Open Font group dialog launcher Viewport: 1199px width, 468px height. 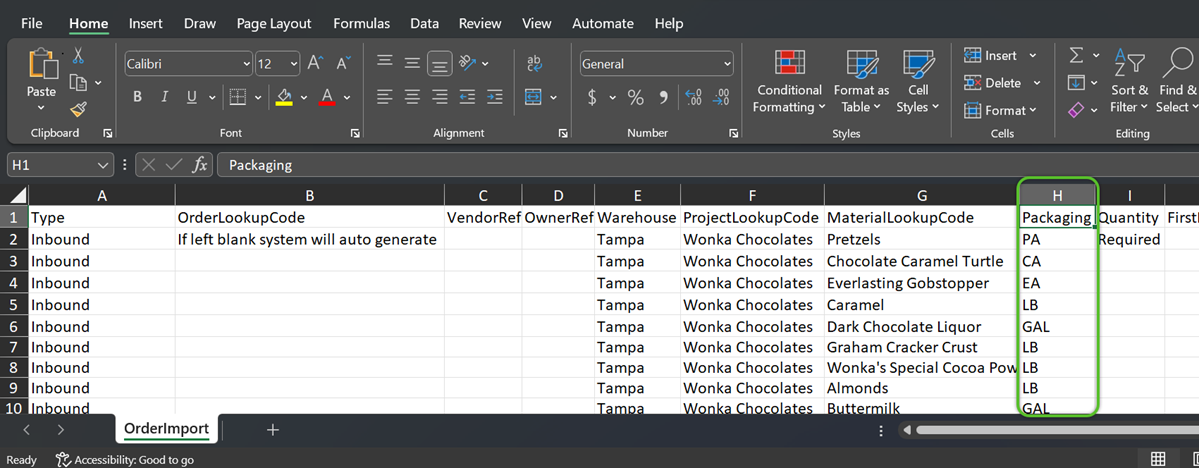(x=356, y=133)
